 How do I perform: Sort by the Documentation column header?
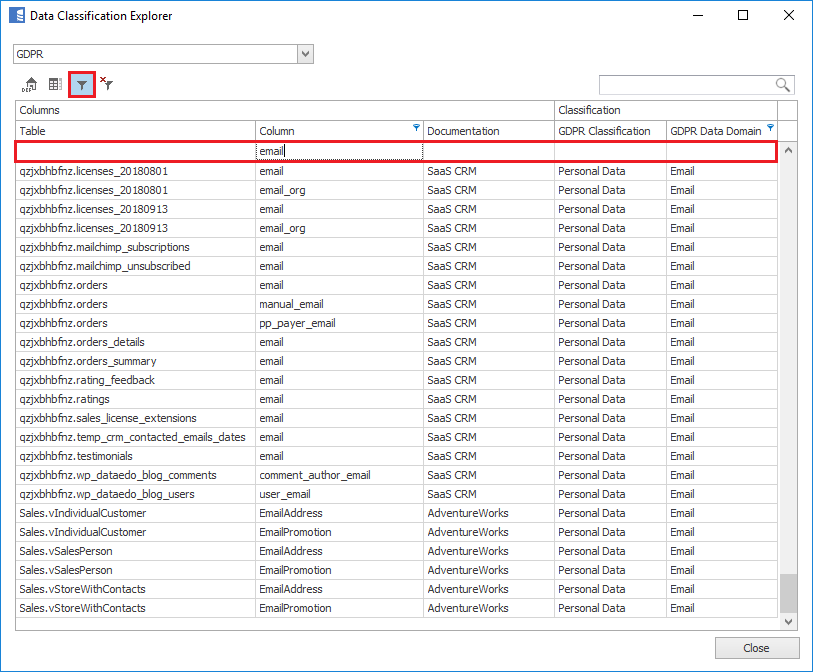point(488,131)
